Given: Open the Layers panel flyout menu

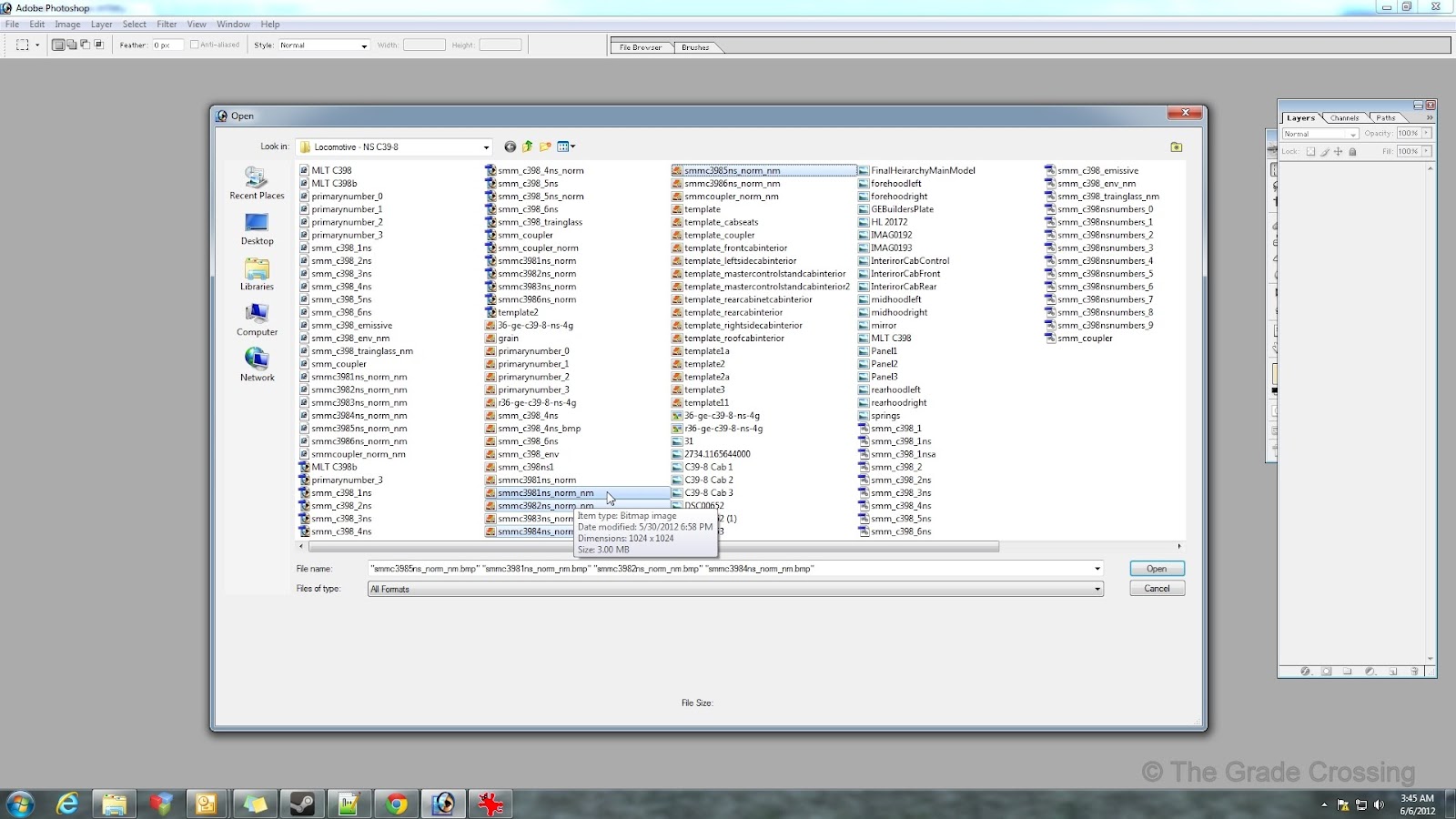Looking at the screenshot, I should [1430, 117].
